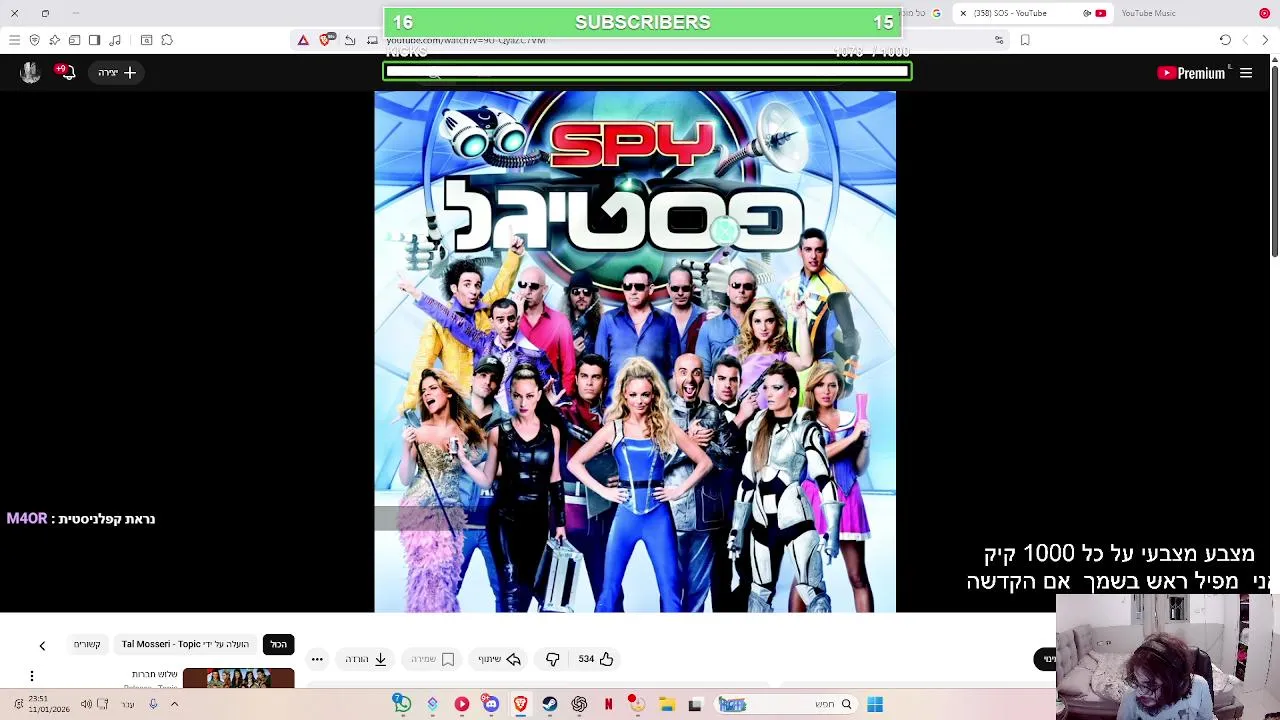Open ChatGPT from the taskbar

pos(579,704)
